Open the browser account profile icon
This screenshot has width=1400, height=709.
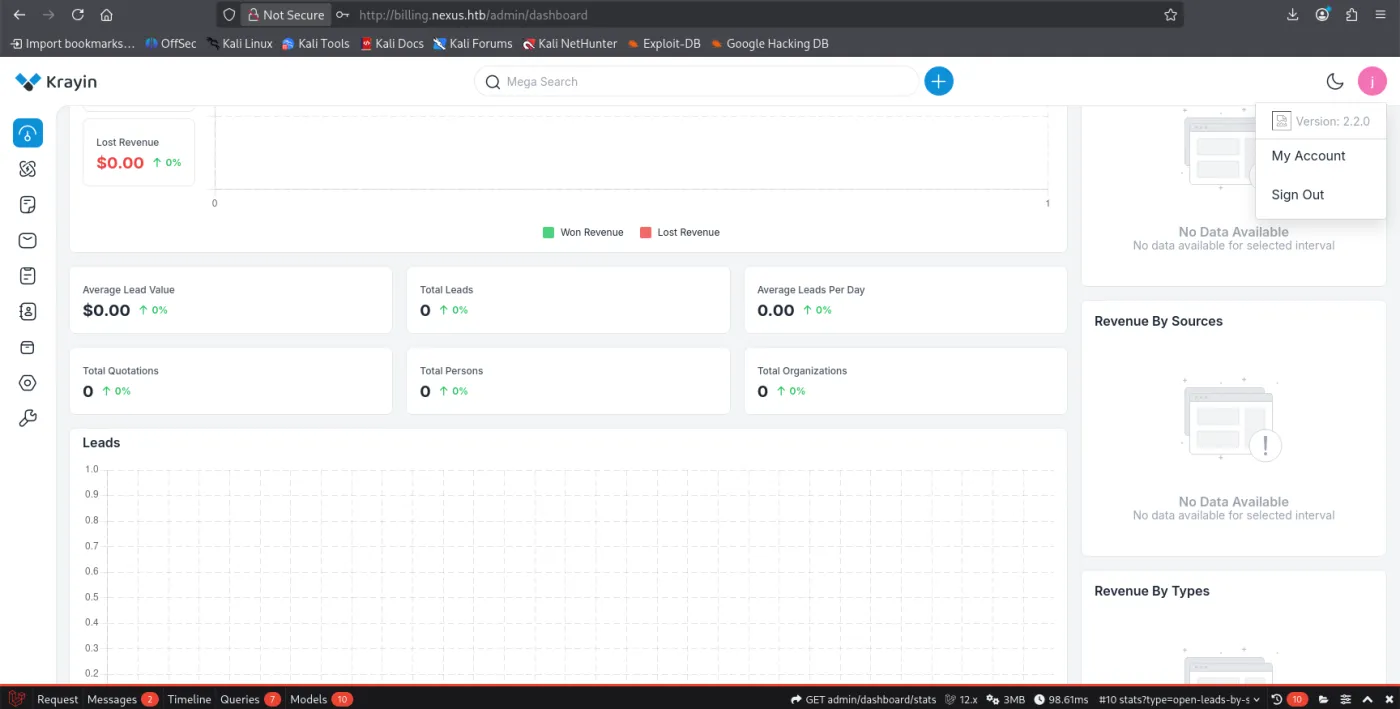click(x=1322, y=15)
